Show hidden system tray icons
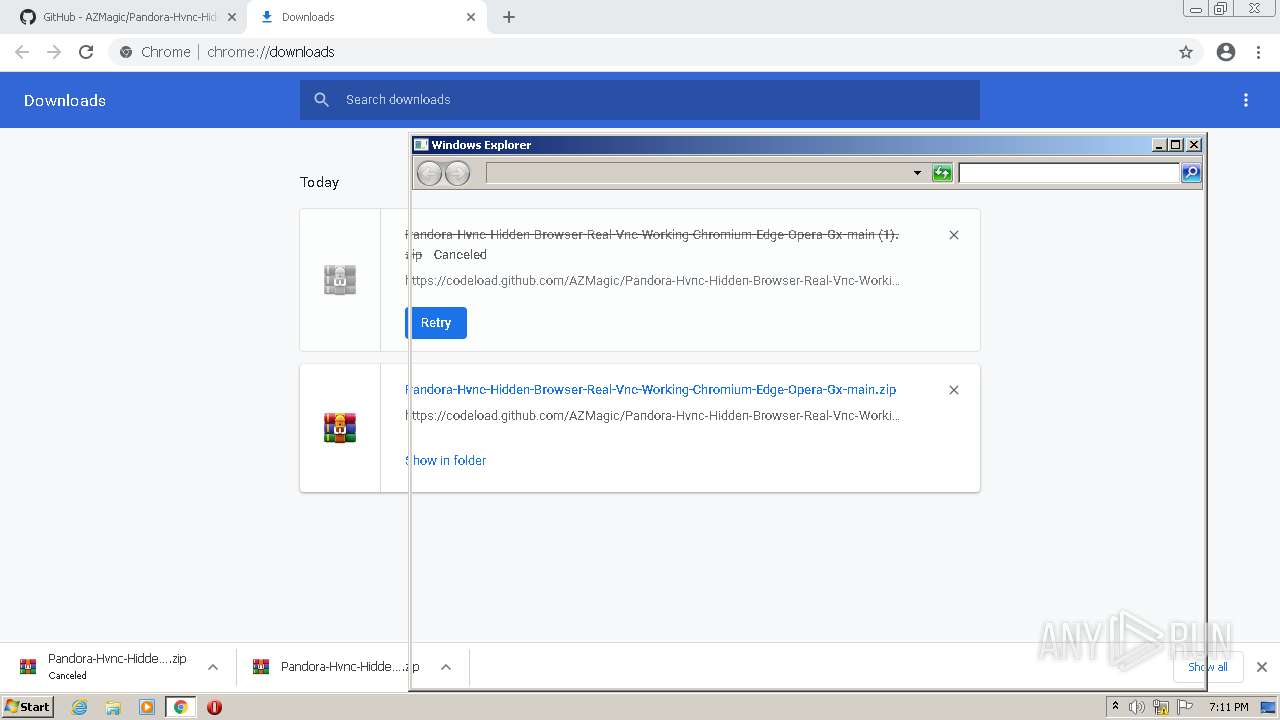 pyautogui.click(x=1115, y=707)
